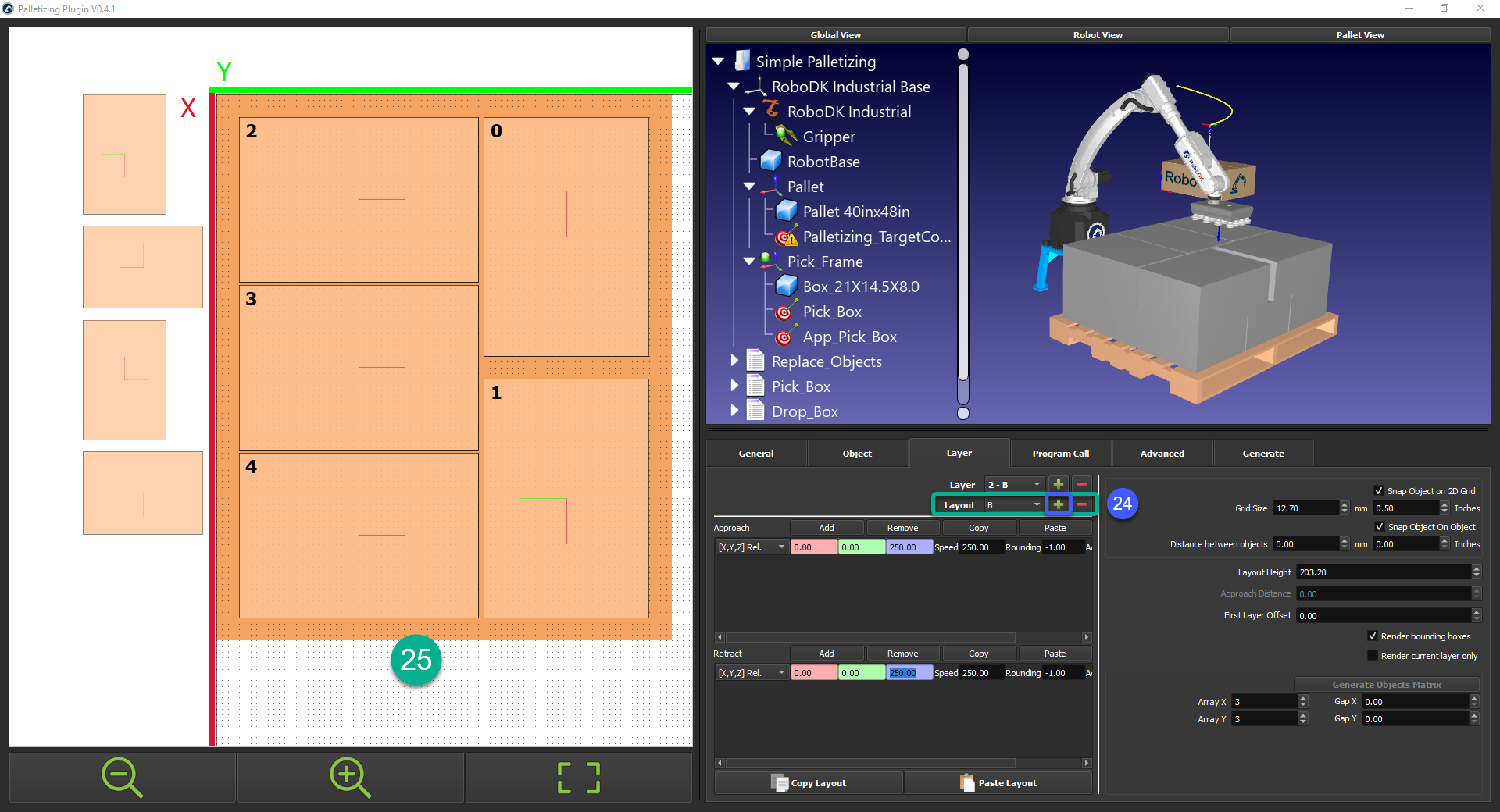This screenshot has width=1500, height=812.
Task: Click the Copy Layout button
Action: click(x=809, y=782)
